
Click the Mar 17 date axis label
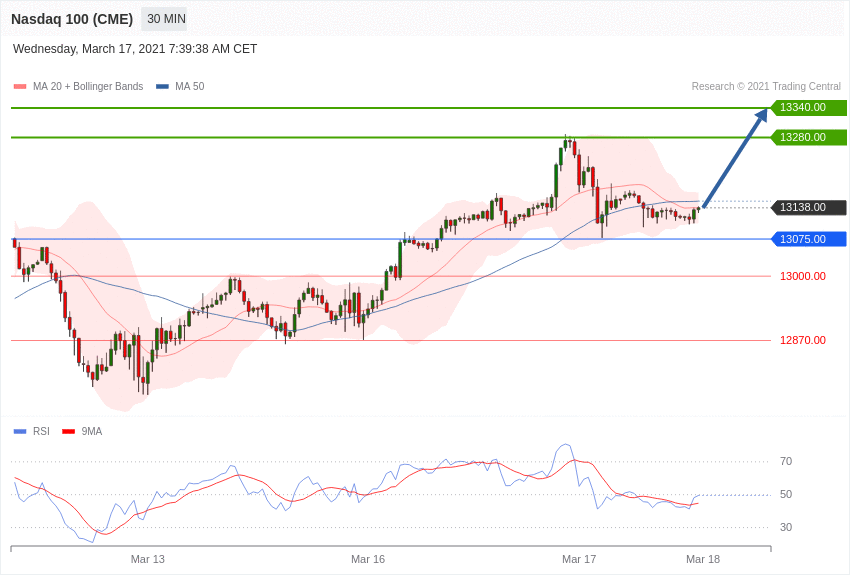coord(579,559)
